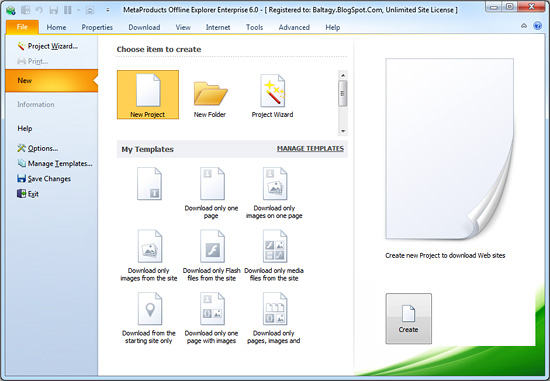550x381 pixels.
Task: Open the Customize Quick Access Toolbar dropdown
Action: [x=108, y=10]
